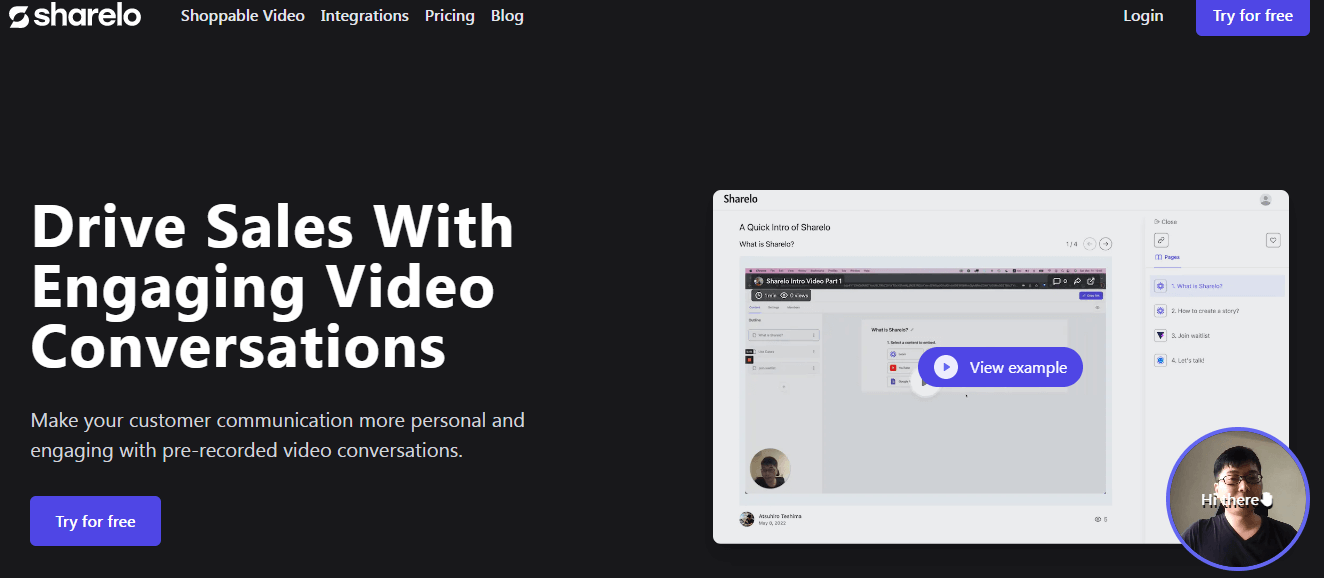Select page 1. What is Sharelo?
This screenshot has width=1324, height=578.
tap(1218, 286)
